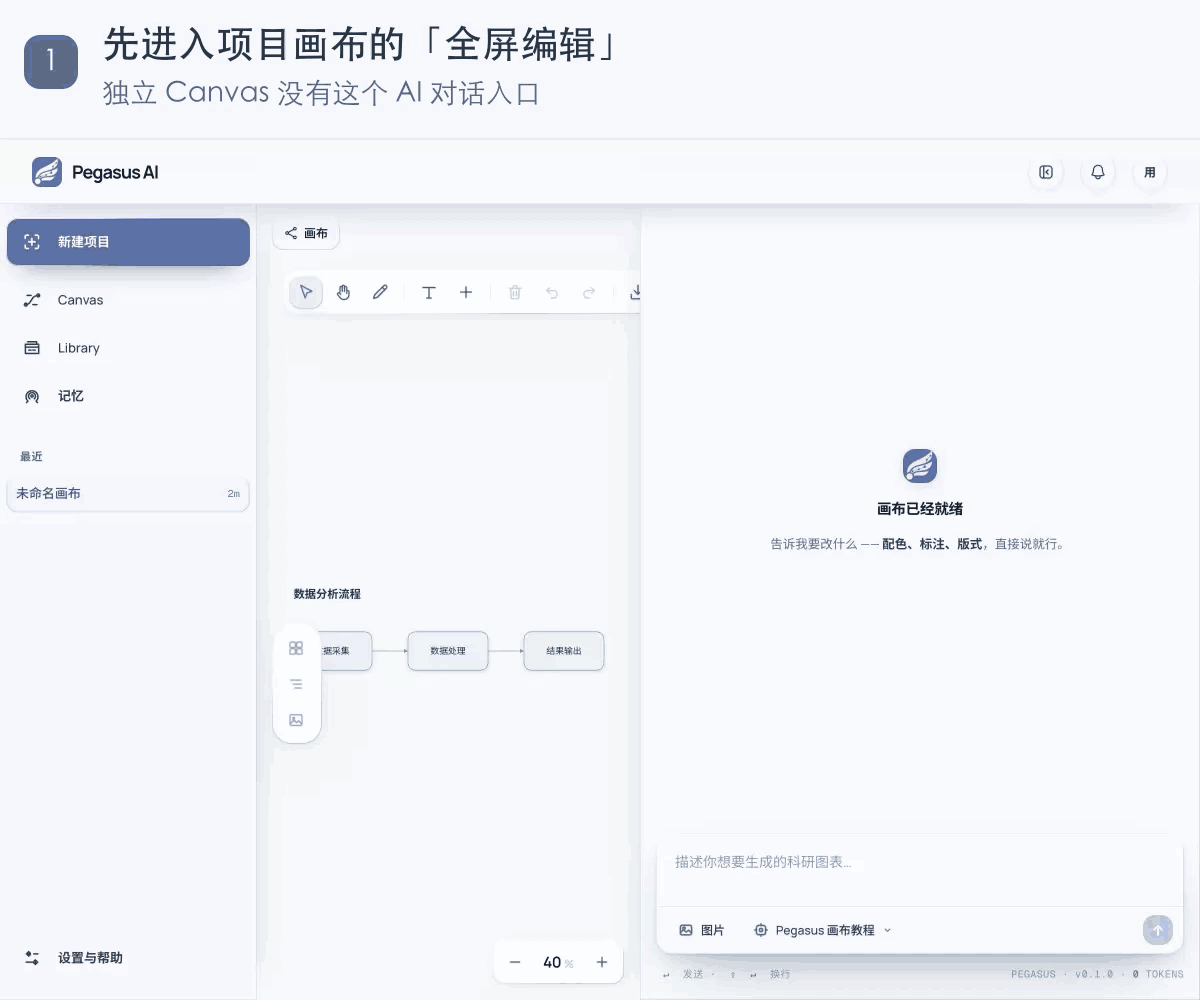1200x1000 pixels.
Task: Zoom in with the plus button
Action: point(602,962)
